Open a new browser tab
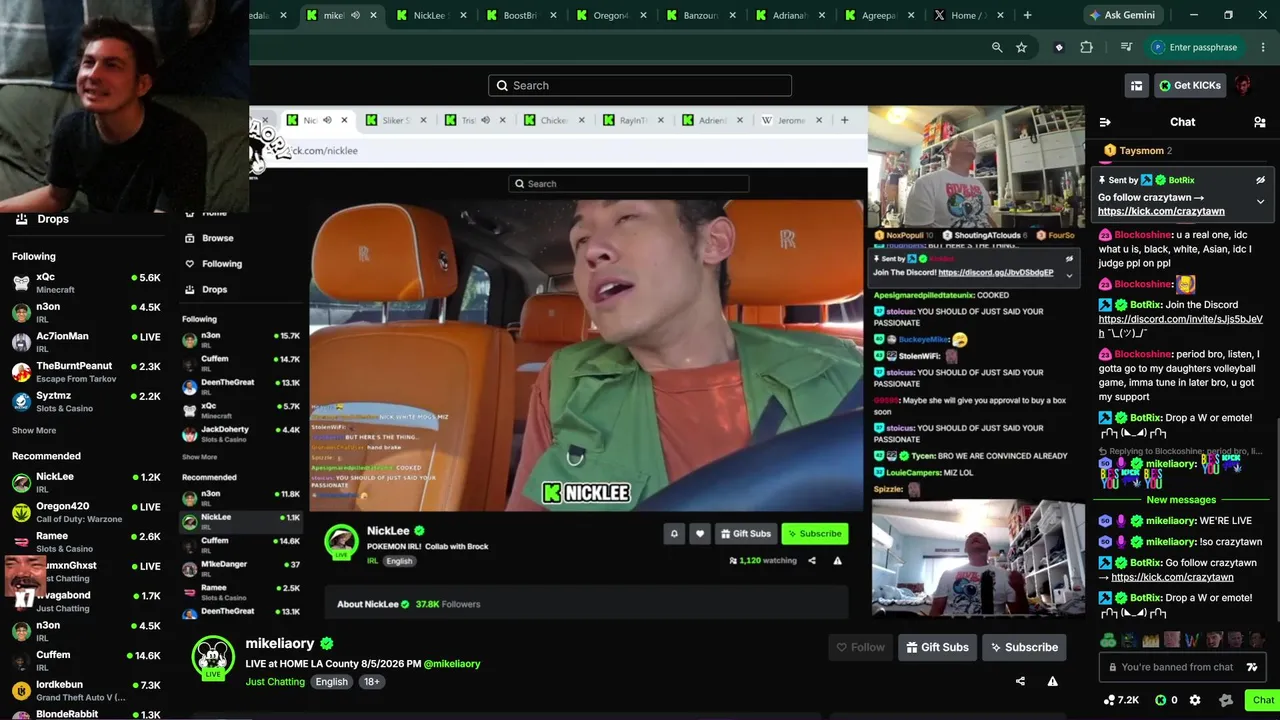 pyautogui.click(x=1027, y=15)
